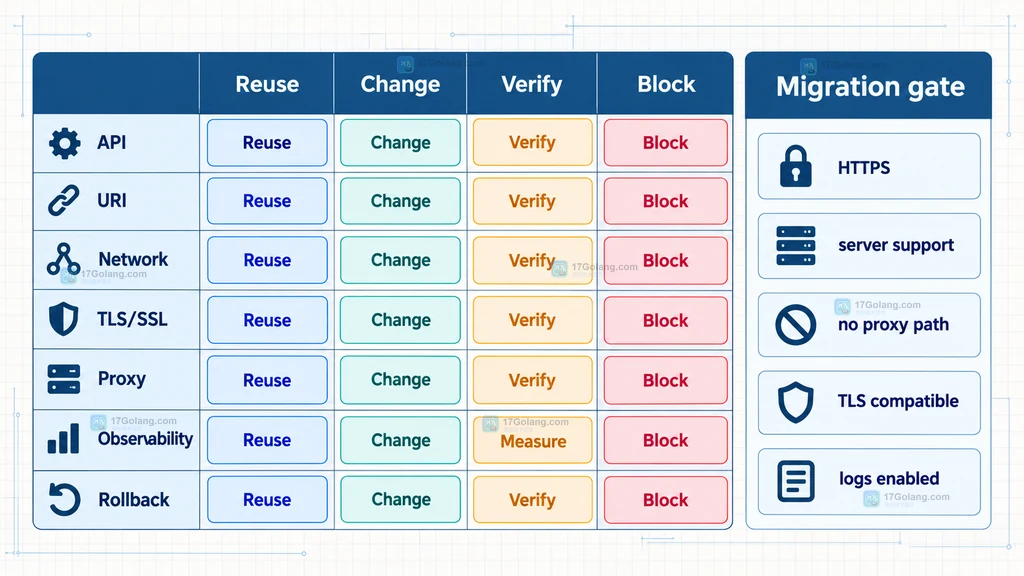Click the chain link icon beside URI
Viewport: 1024px width, 576px height.
(x=64, y=200)
